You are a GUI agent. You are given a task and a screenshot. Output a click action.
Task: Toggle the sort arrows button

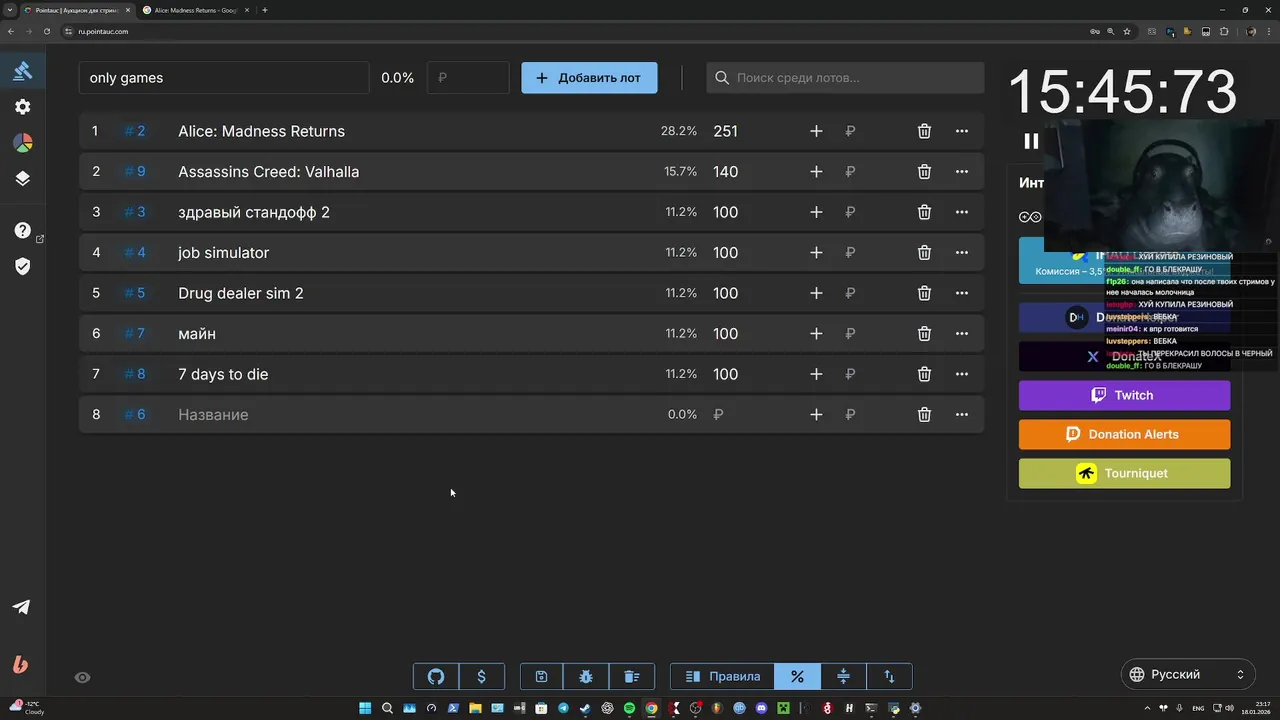click(889, 676)
